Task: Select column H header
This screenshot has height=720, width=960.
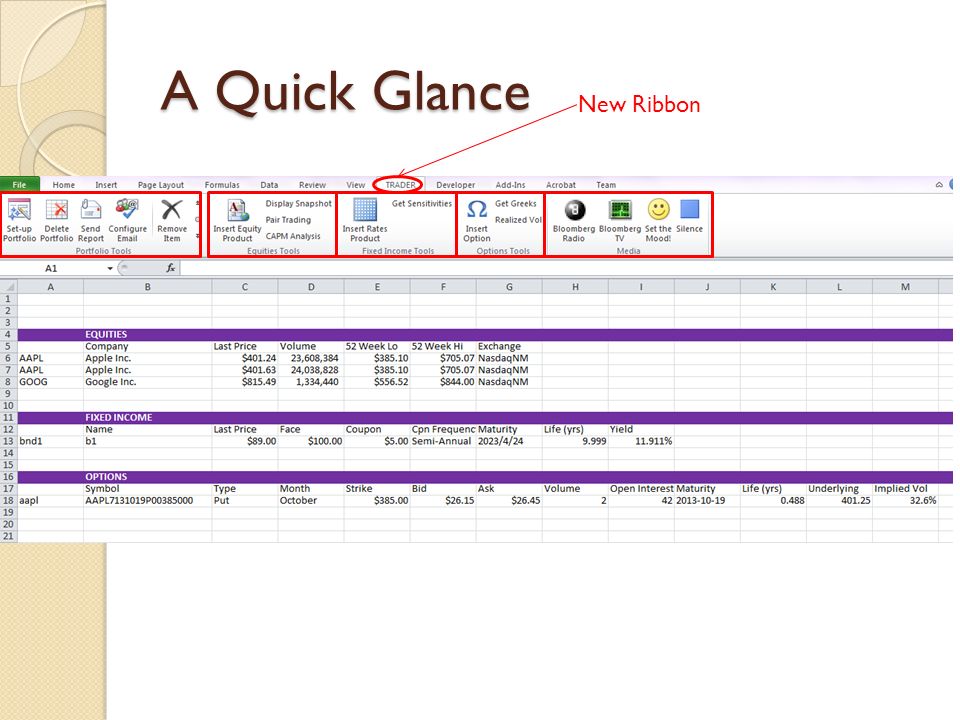Action: (x=576, y=287)
